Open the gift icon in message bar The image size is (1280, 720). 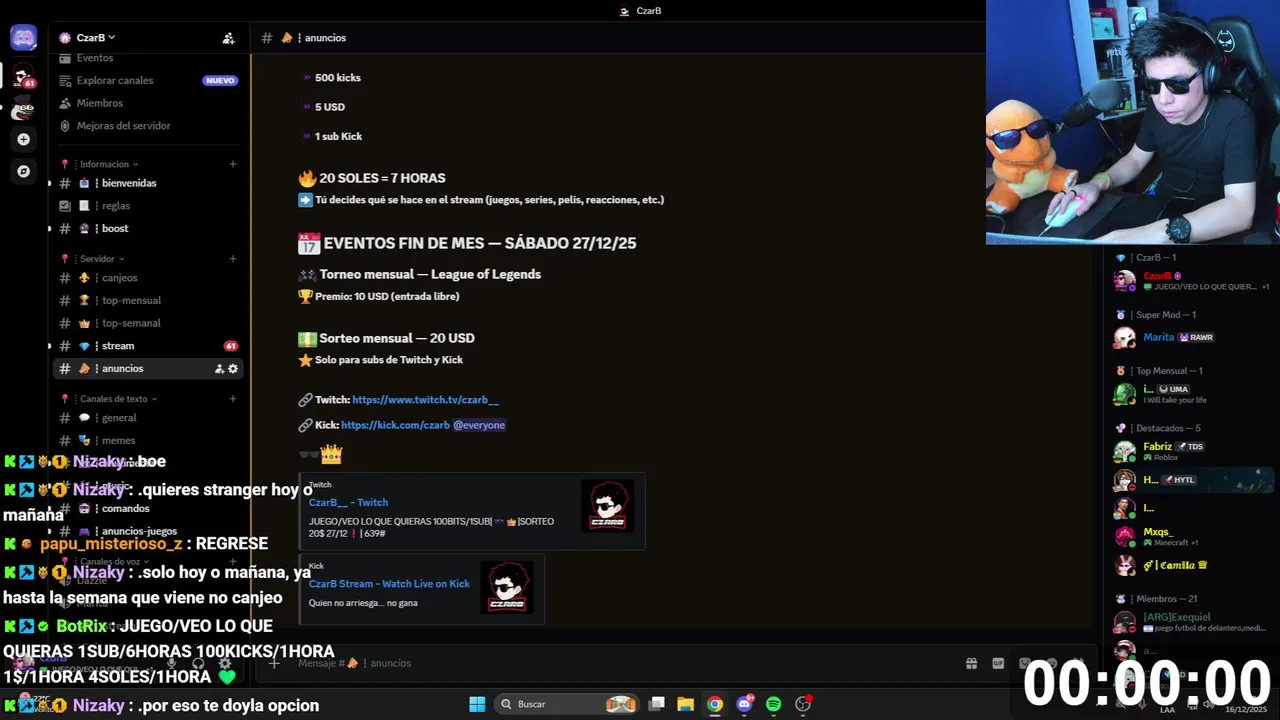click(x=971, y=663)
